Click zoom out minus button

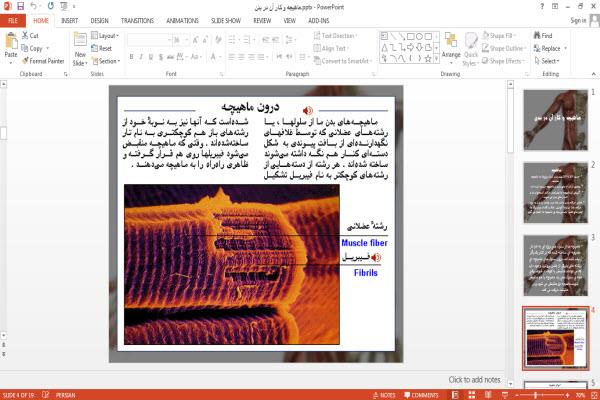click(517, 395)
